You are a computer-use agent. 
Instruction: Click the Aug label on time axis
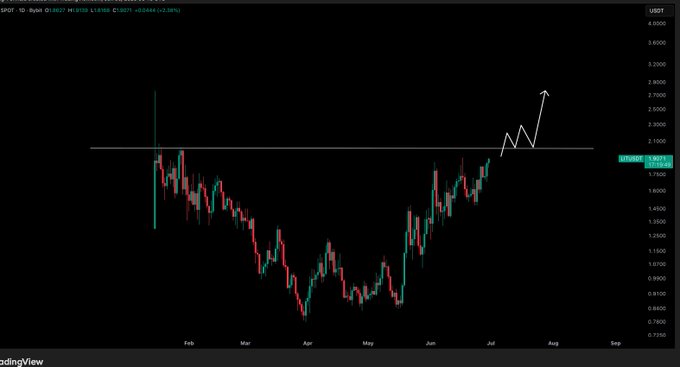point(553,343)
